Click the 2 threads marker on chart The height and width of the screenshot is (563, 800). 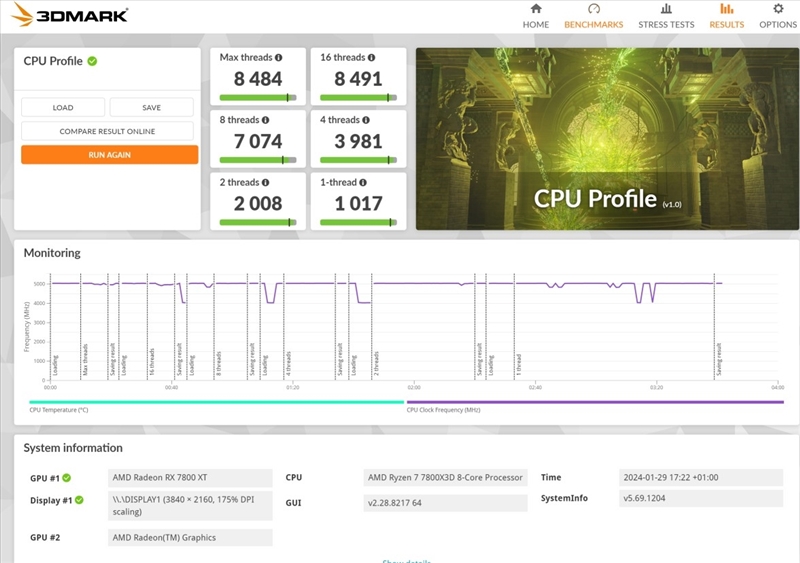(x=376, y=363)
